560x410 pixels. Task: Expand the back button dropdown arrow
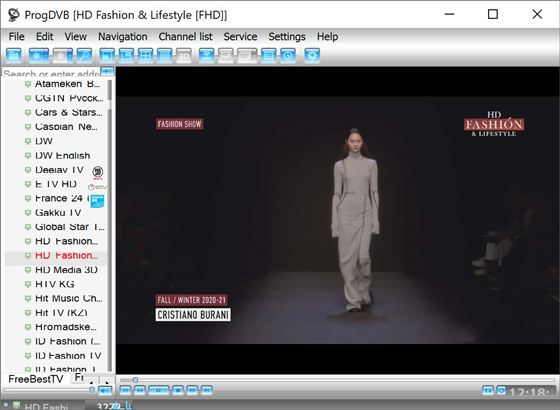46,56
